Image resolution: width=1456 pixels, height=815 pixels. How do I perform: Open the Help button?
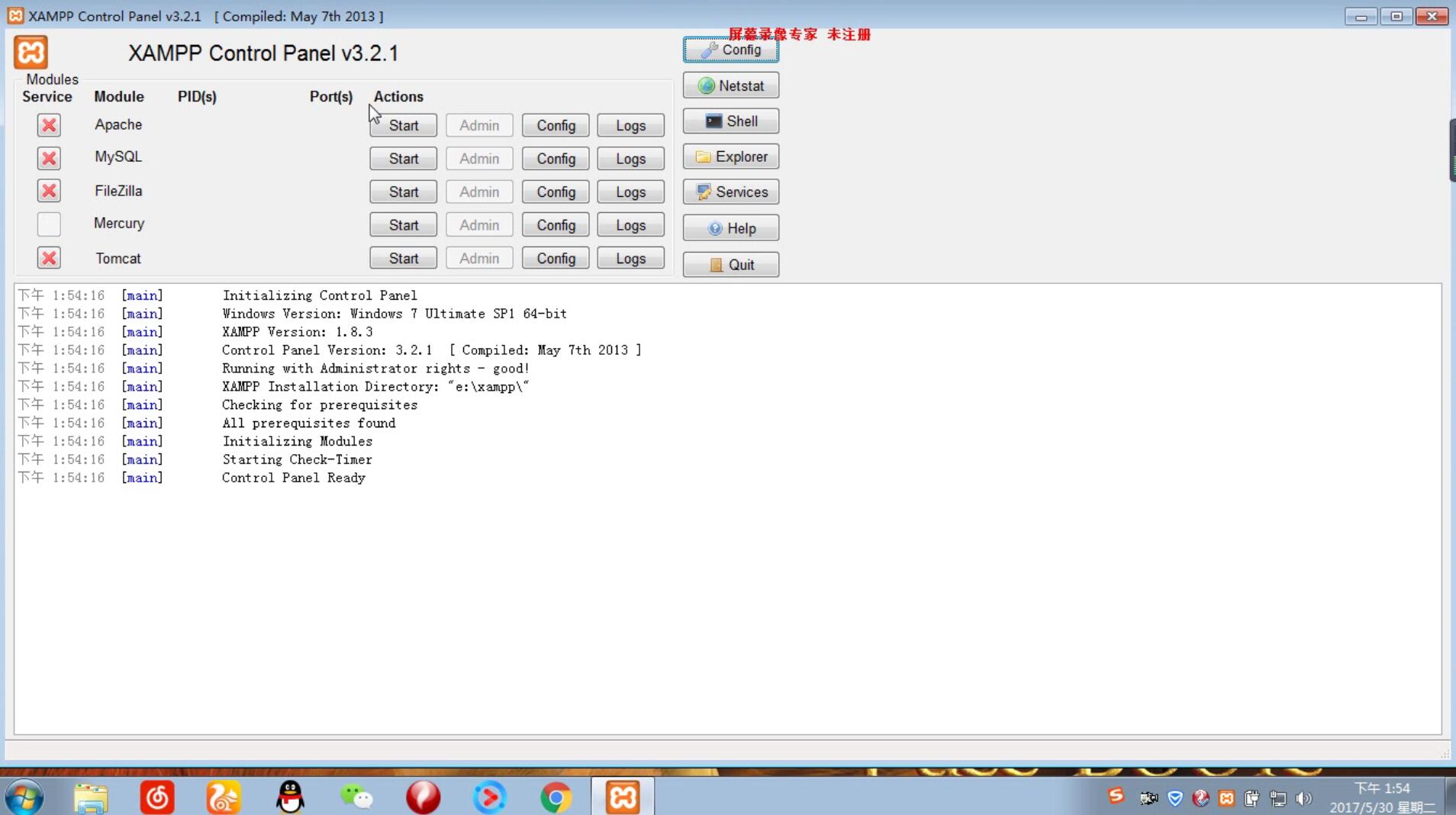tap(730, 228)
